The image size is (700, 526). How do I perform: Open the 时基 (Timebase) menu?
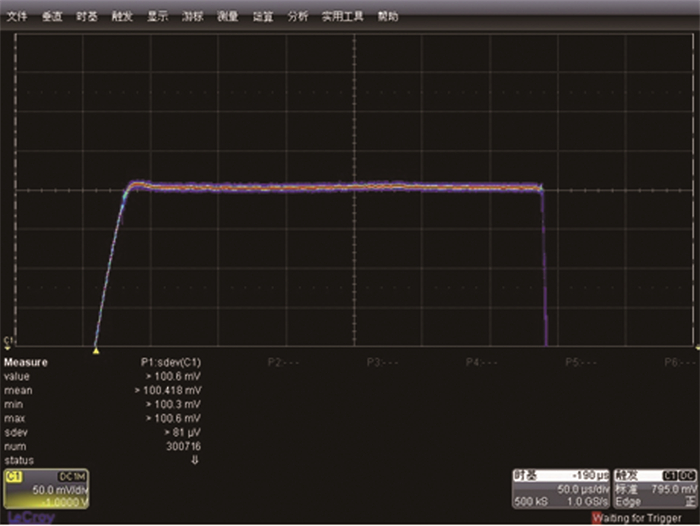[86, 18]
